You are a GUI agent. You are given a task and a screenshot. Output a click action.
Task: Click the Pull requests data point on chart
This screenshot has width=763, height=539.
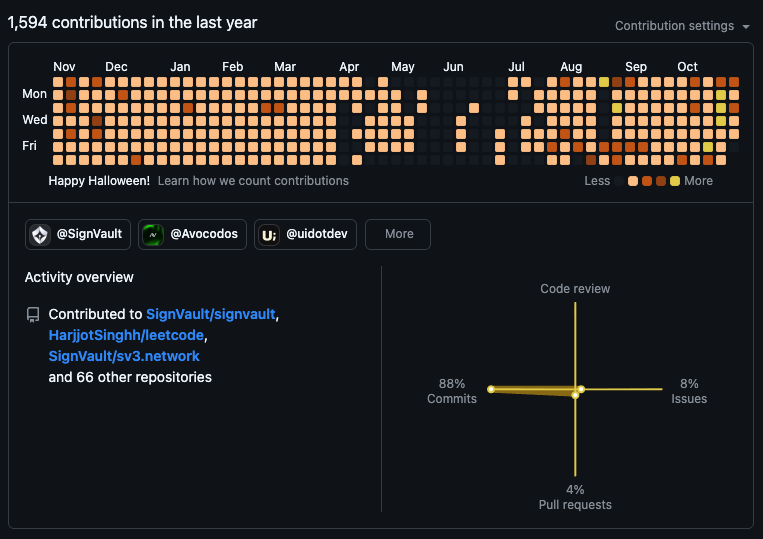(575, 395)
